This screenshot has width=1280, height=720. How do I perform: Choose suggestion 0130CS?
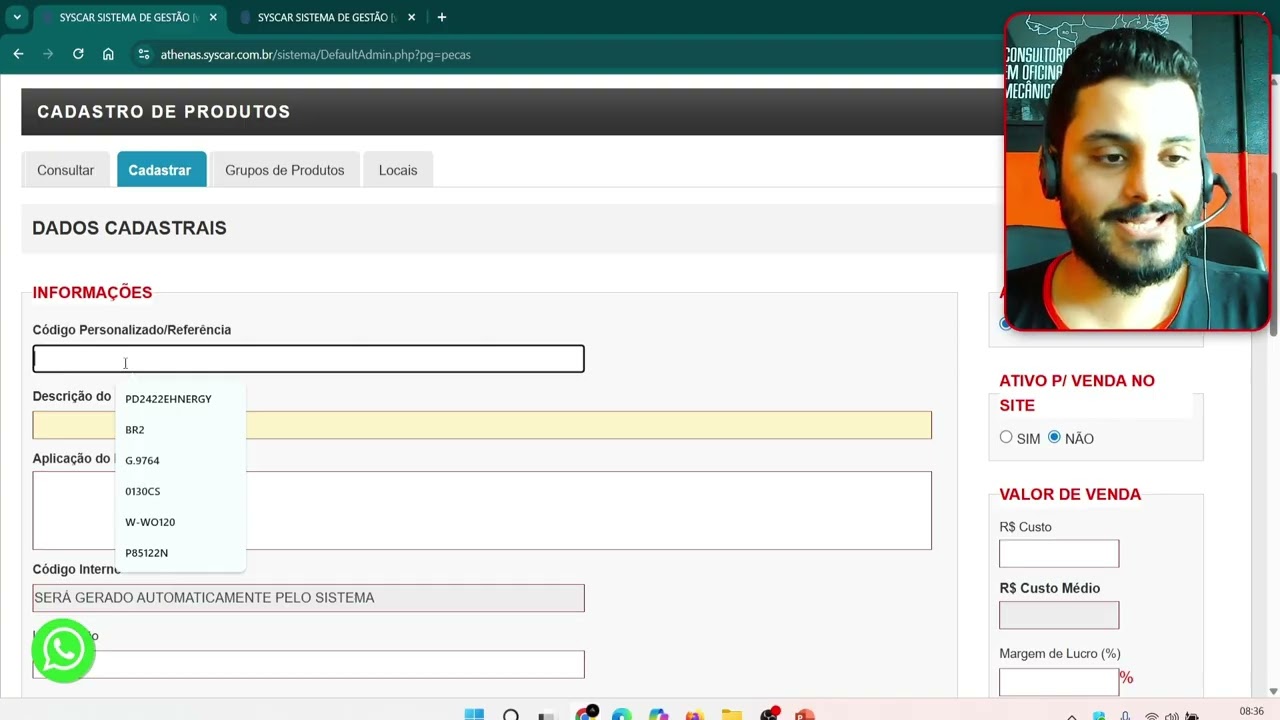tap(180, 491)
